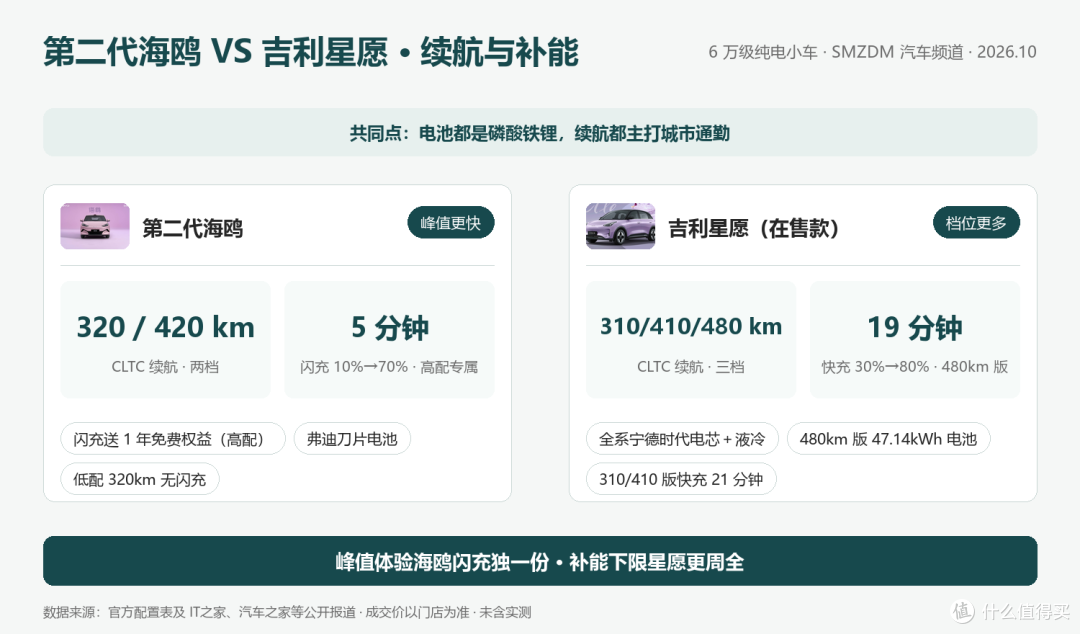Select the 5 分钟 flash charge value
The height and width of the screenshot is (634, 1080).
(x=390, y=327)
